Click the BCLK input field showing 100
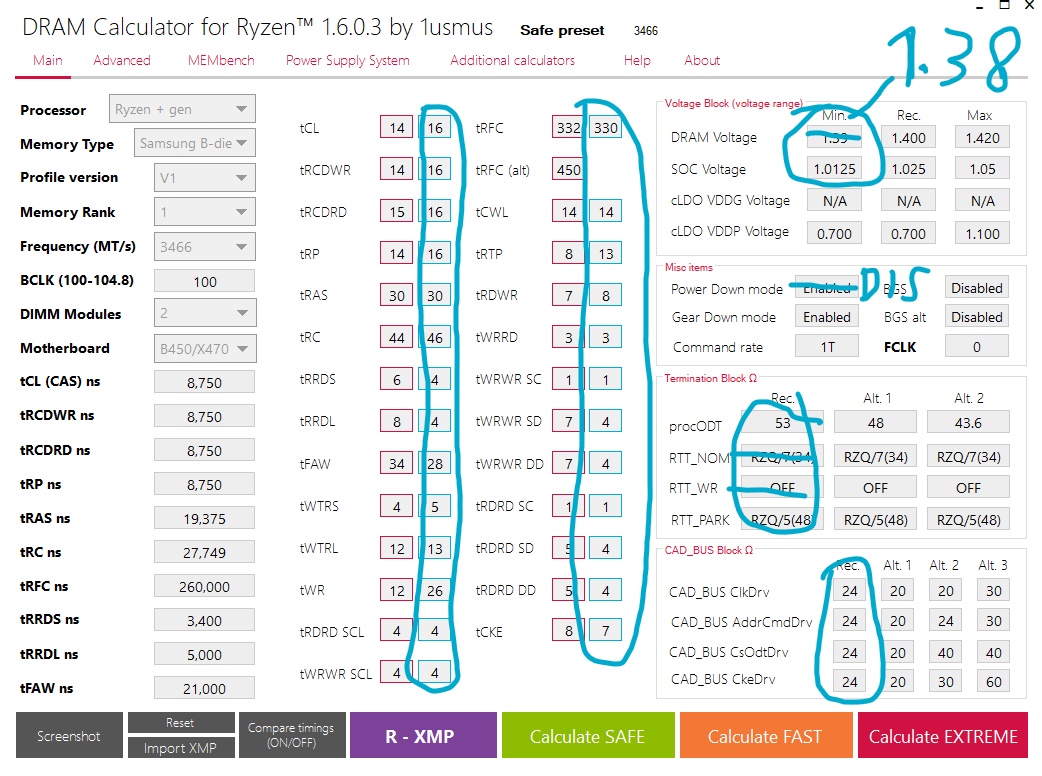The height and width of the screenshot is (776, 1042). click(x=205, y=281)
